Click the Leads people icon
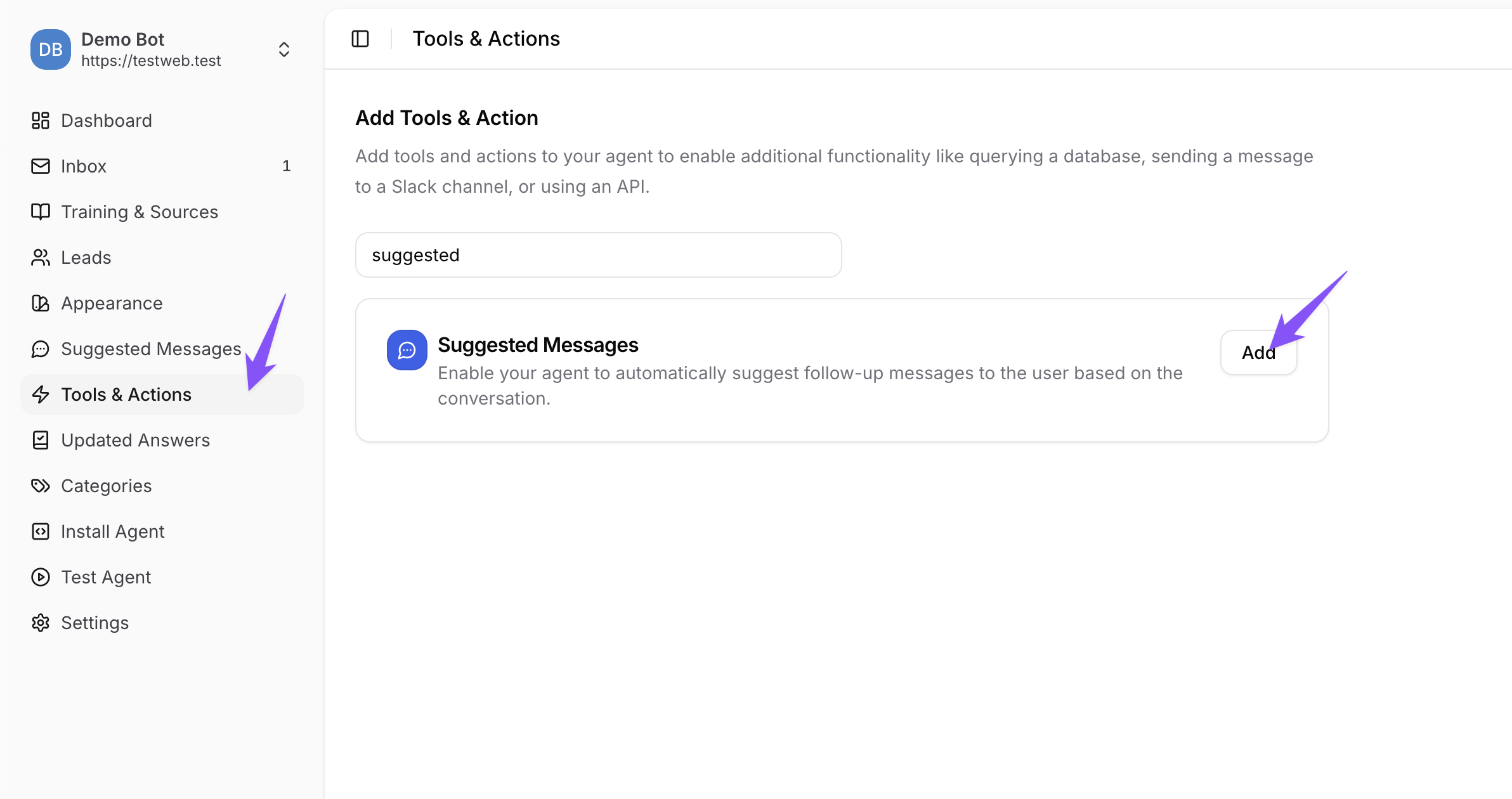 tap(41, 257)
